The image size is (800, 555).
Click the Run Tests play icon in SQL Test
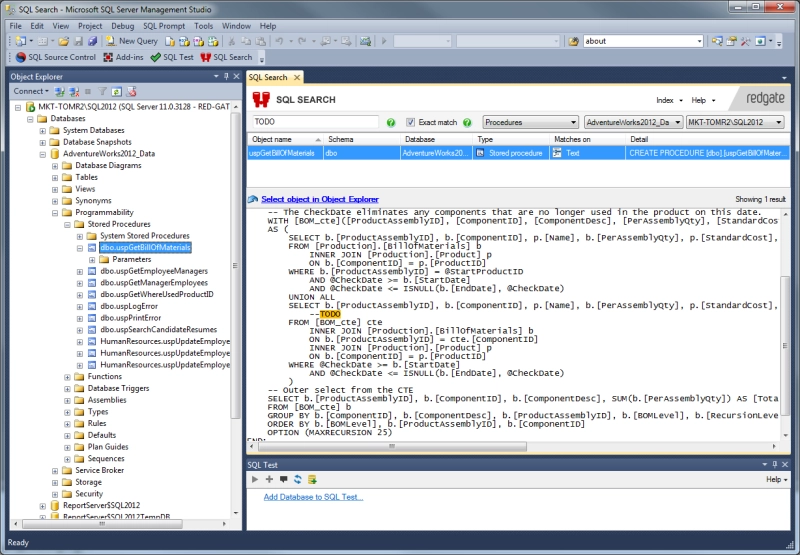pyautogui.click(x=255, y=480)
